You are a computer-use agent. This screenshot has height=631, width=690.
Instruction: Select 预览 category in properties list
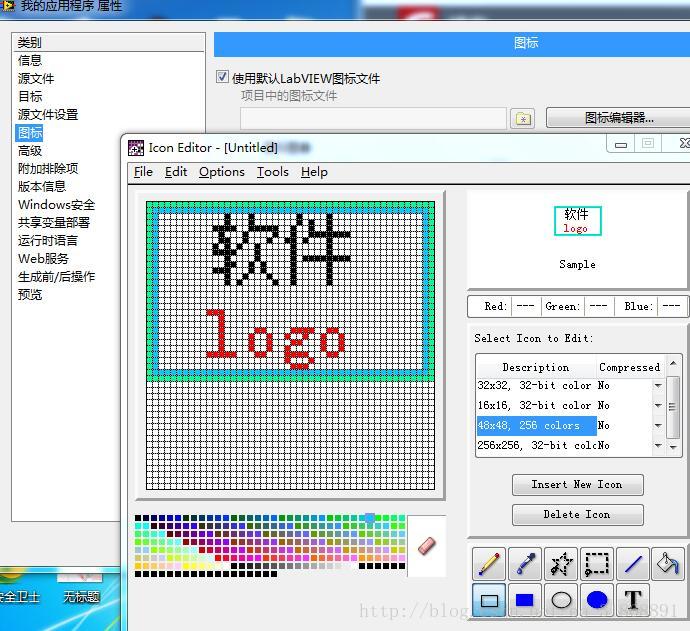(30, 295)
